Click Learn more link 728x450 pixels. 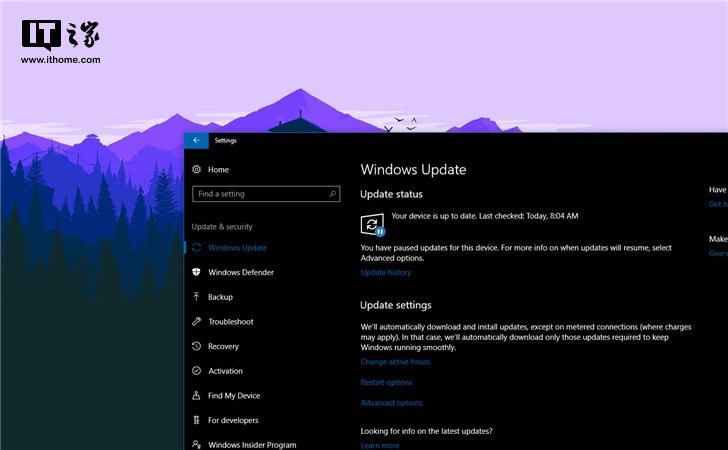click(x=380, y=445)
